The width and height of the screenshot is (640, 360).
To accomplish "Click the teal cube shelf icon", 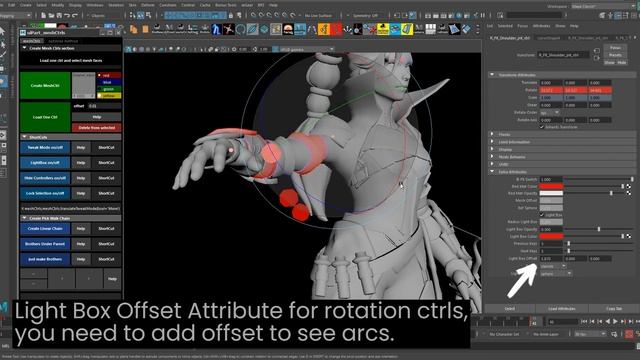I will (x=264, y=29).
